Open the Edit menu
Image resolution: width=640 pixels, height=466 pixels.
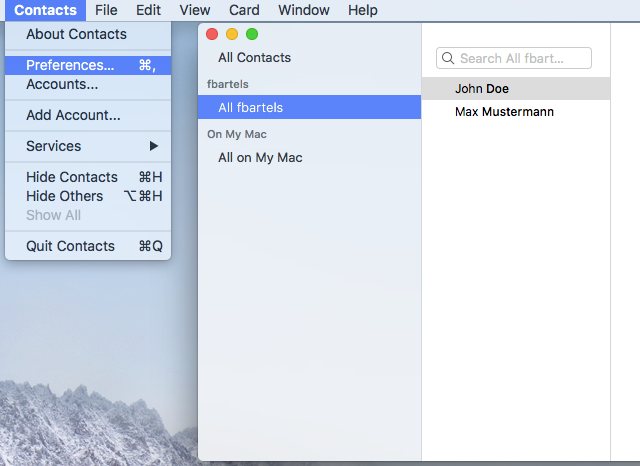tap(148, 10)
